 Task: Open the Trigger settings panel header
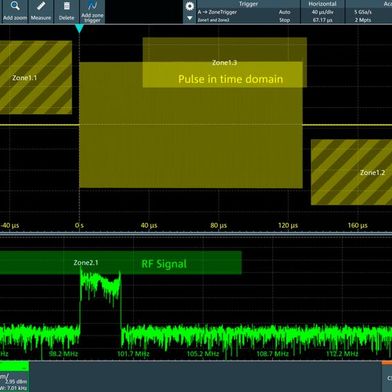pyautogui.click(x=248, y=4)
